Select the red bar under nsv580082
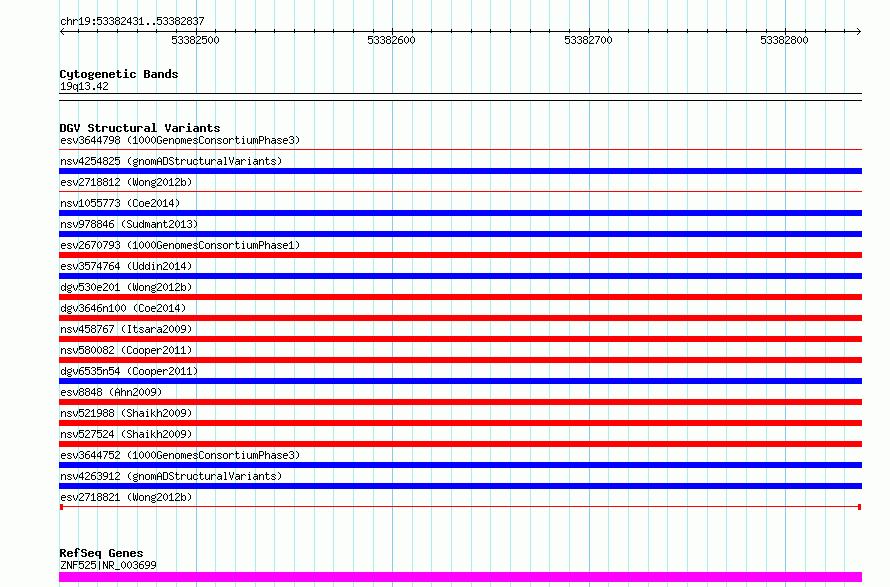This screenshot has height=587, width=890. pyautogui.click(x=460, y=360)
